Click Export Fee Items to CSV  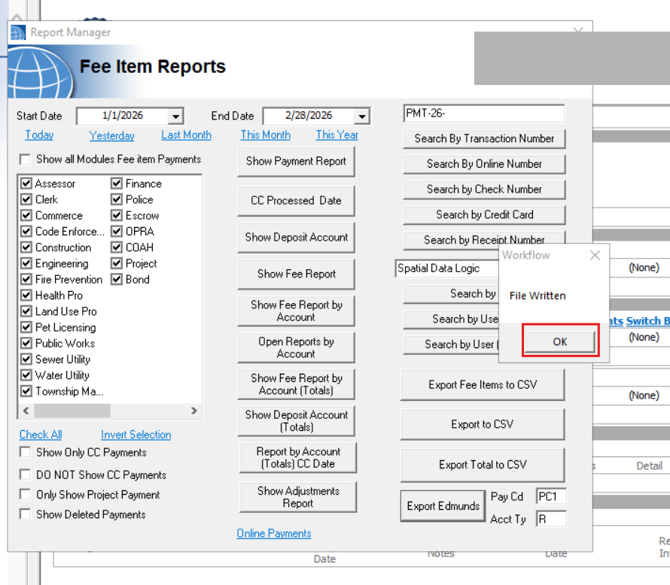pos(483,385)
